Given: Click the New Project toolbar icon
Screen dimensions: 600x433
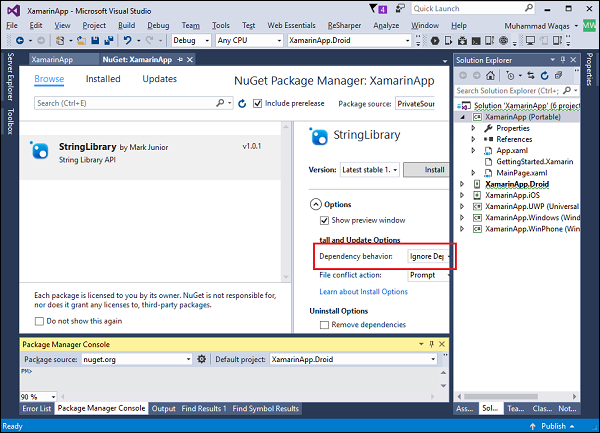Looking at the screenshot, I should tap(60, 40).
